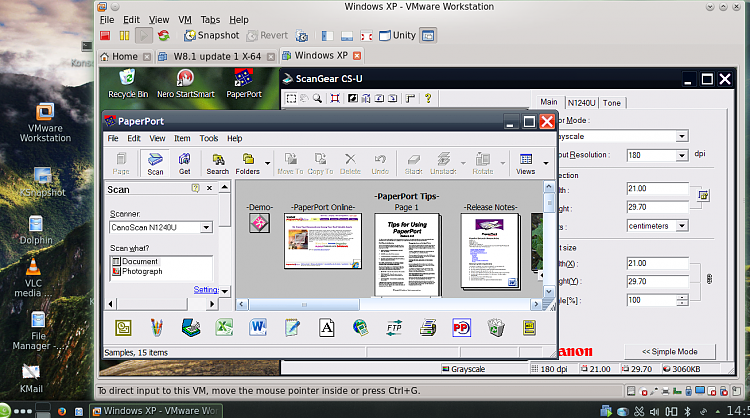
Task: Click the selection width field showing 21.00
Action: click(x=658, y=188)
